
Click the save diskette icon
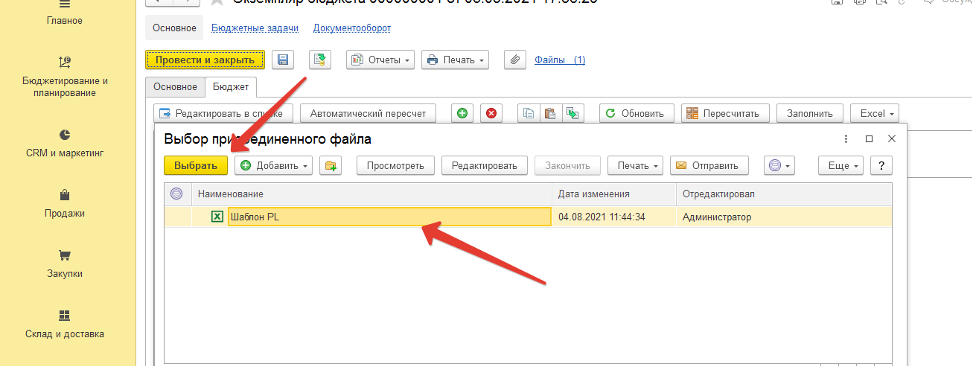[283, 60]
